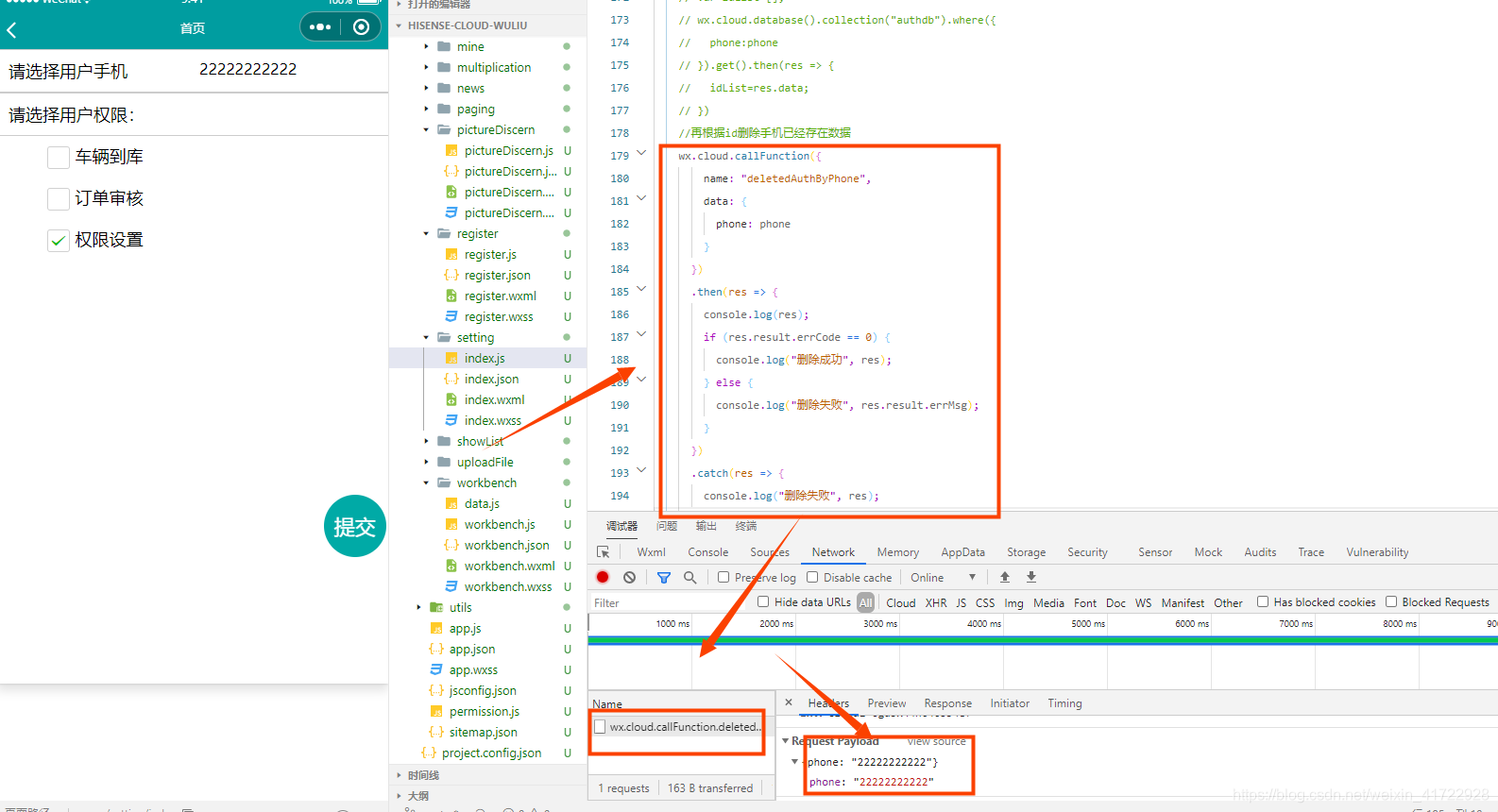The height and width of the screenshot is (812, 1498).
Task: Close the request details pane
Action: pyautogui.click(x=789, y=702)
